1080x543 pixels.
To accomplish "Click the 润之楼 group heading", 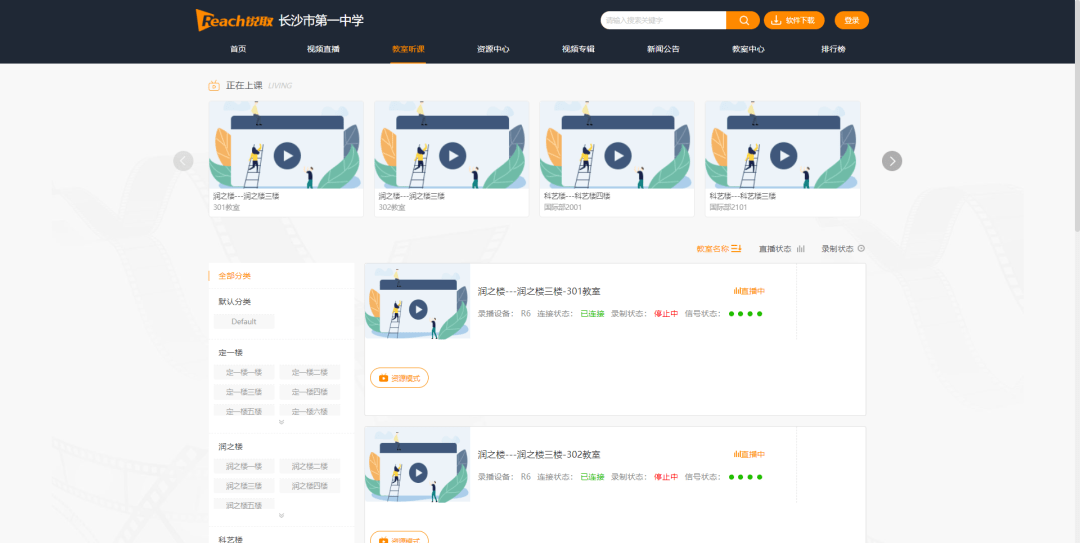I will coord(231,447).
